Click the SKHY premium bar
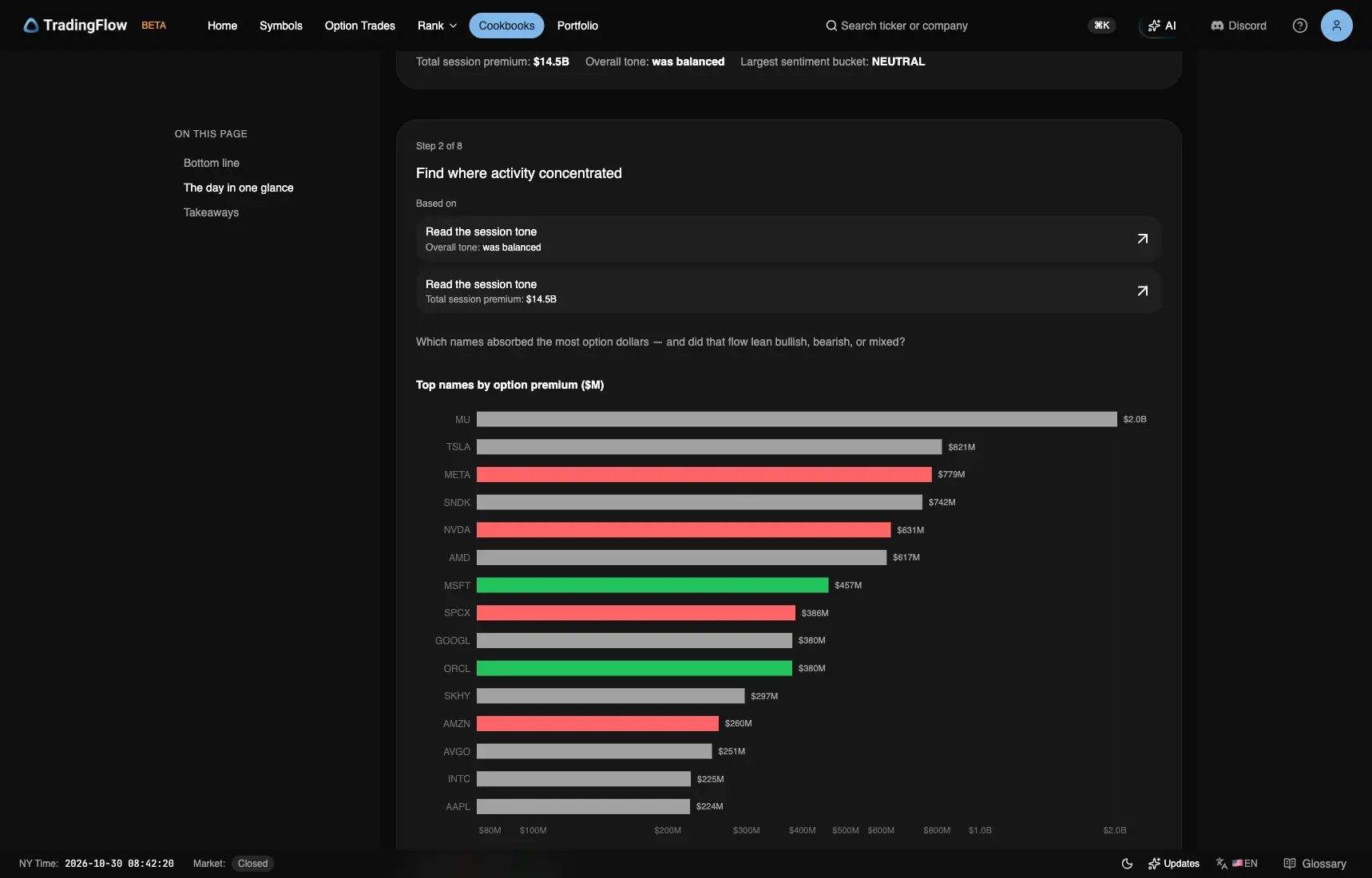 tap(611, 696)
